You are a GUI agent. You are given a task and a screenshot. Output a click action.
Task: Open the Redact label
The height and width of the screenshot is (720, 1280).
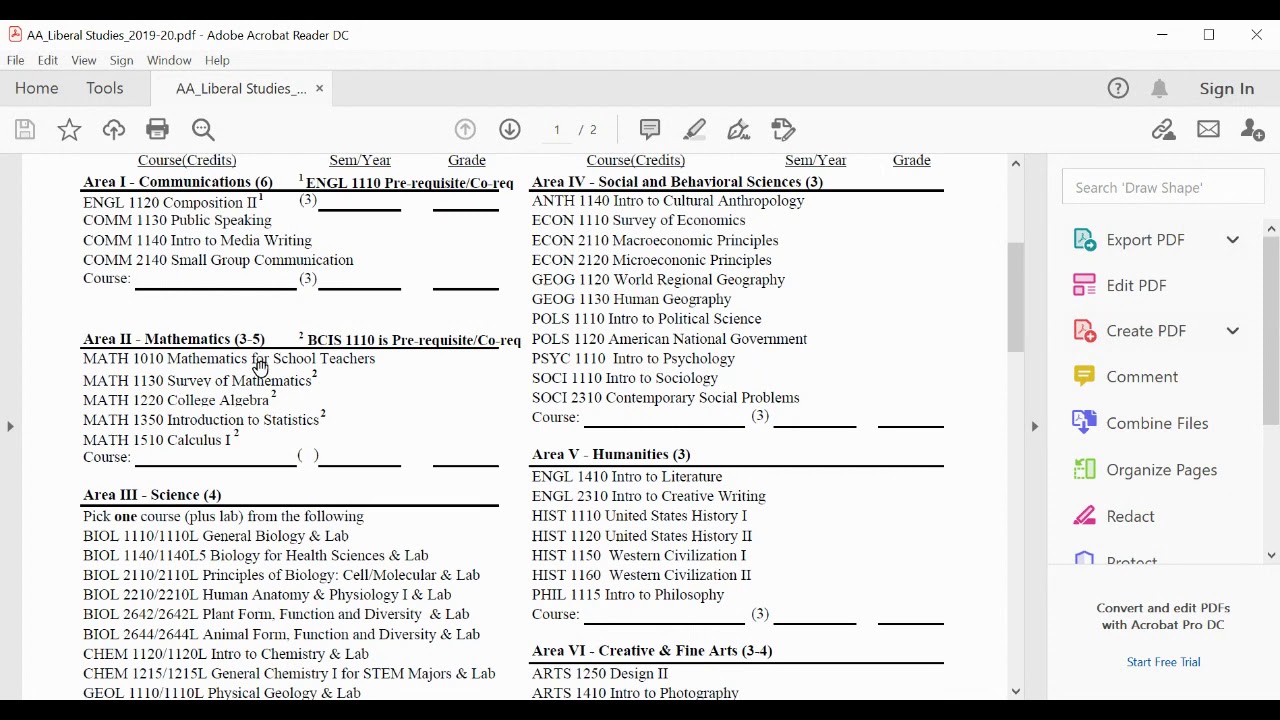tap(1130, 516)
